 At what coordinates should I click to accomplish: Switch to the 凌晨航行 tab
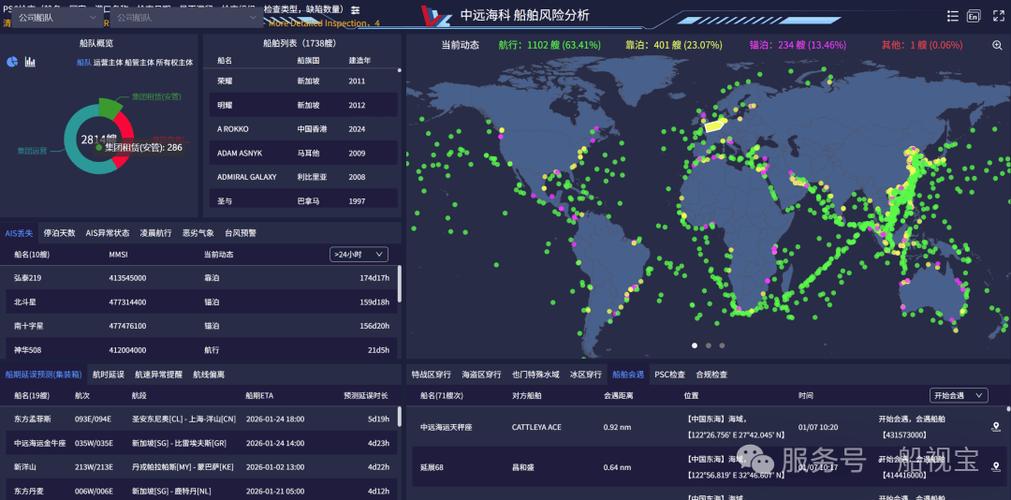[156, 233]
